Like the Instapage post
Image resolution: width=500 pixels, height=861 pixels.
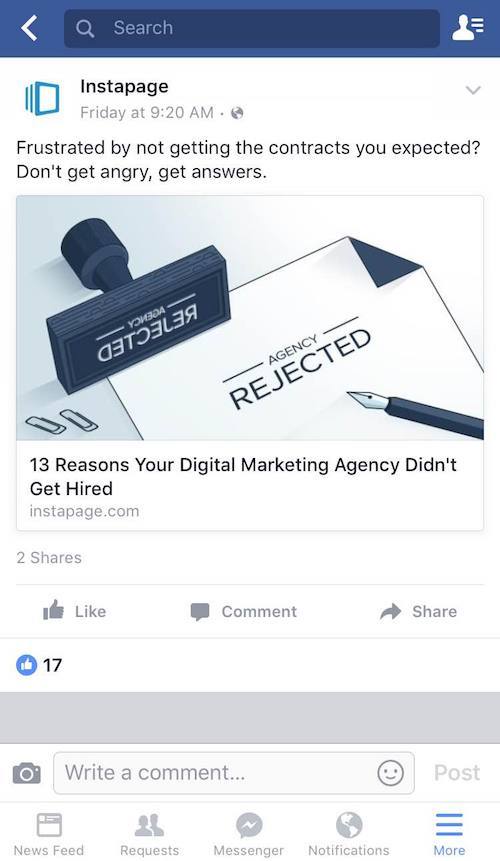click(x=75, y=611)
